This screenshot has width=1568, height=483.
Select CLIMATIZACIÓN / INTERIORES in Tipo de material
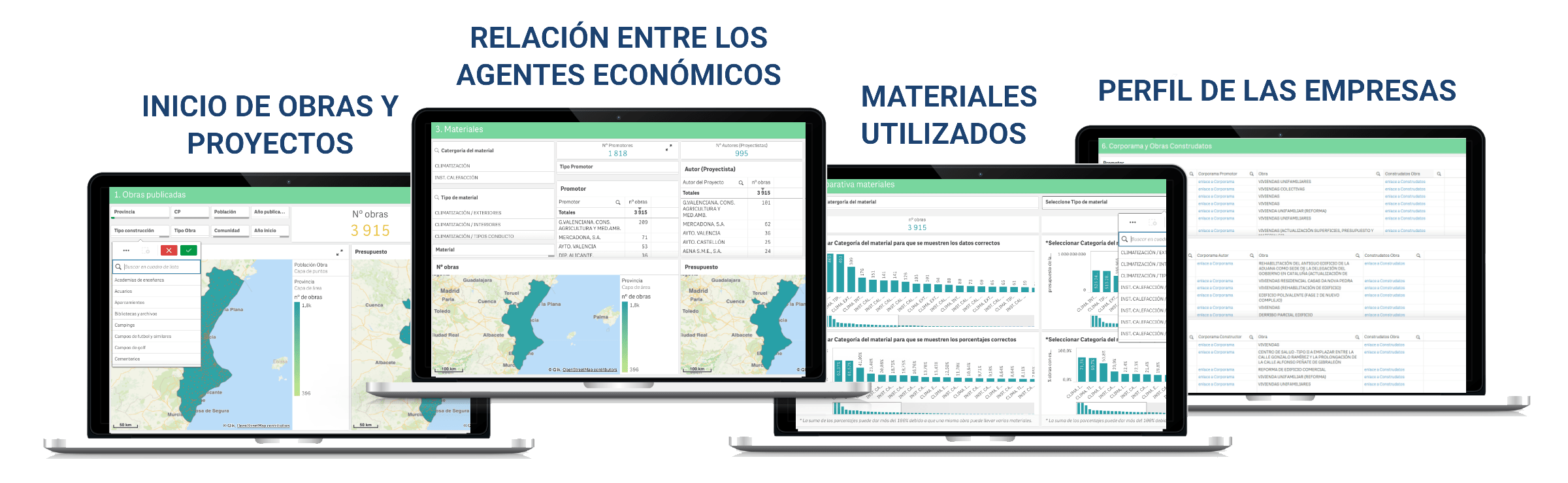pos(493,225)
